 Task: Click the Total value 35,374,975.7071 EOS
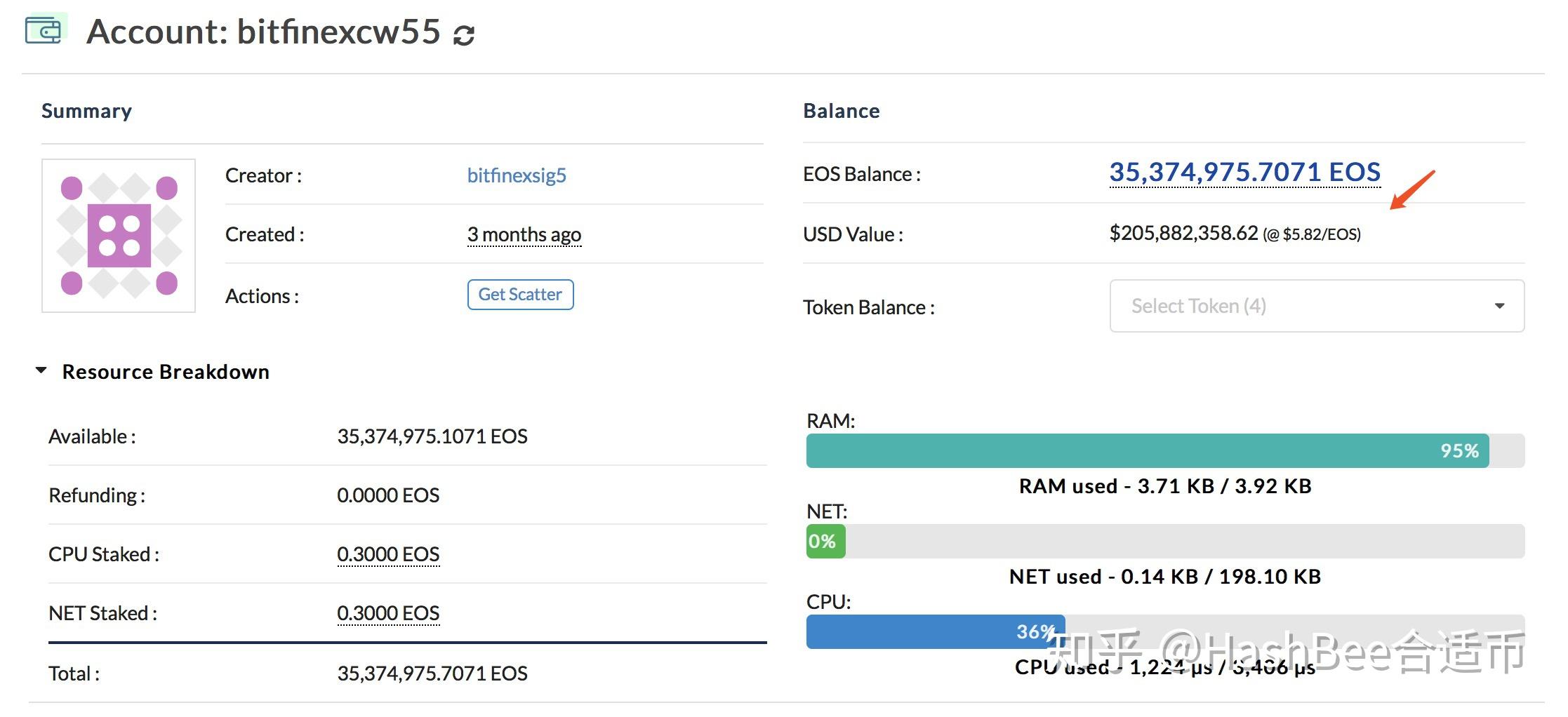(432, 674)
